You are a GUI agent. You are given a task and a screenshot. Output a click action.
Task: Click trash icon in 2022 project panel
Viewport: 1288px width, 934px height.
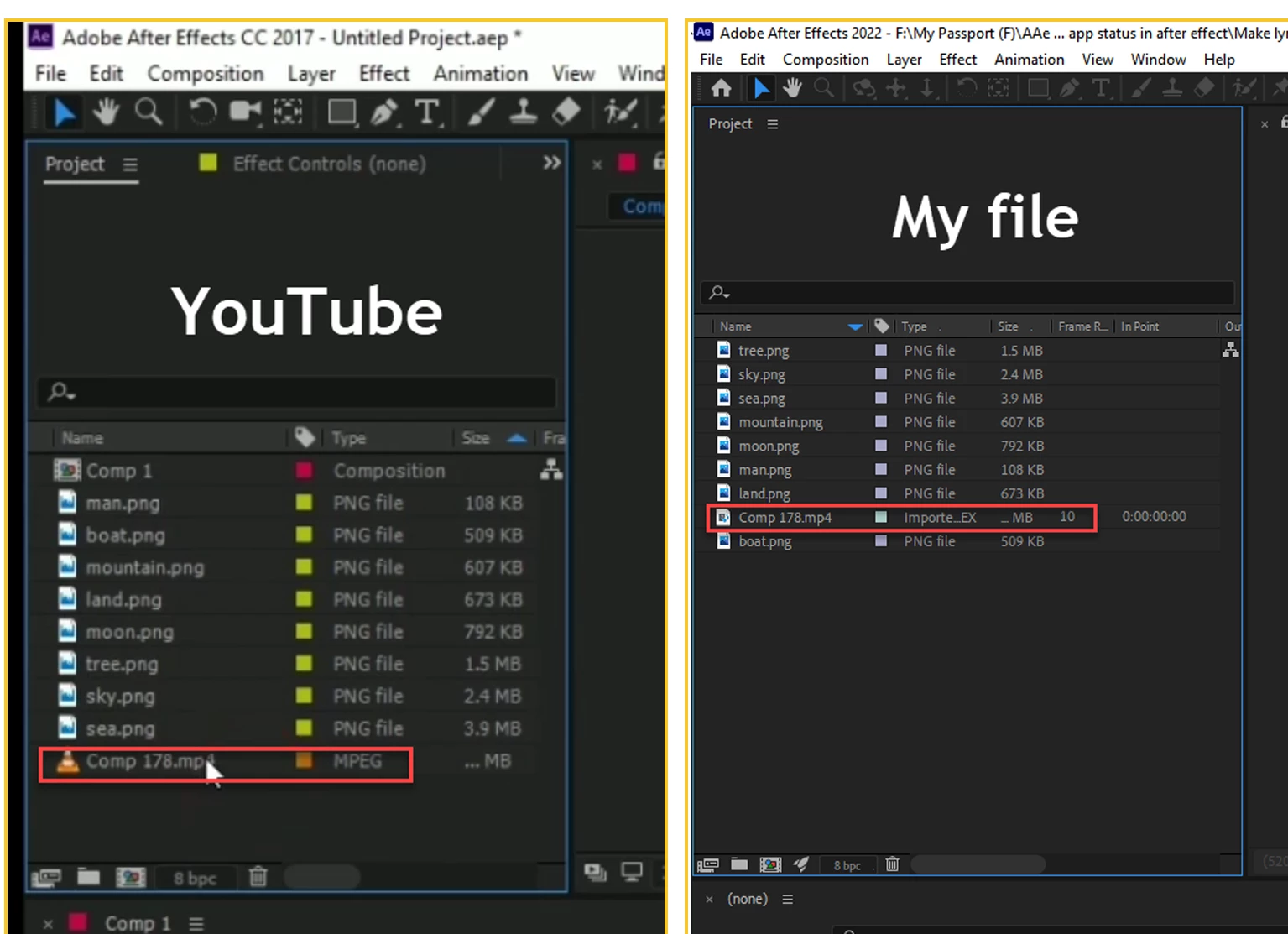pyautogui.click(x=892, y=864)
